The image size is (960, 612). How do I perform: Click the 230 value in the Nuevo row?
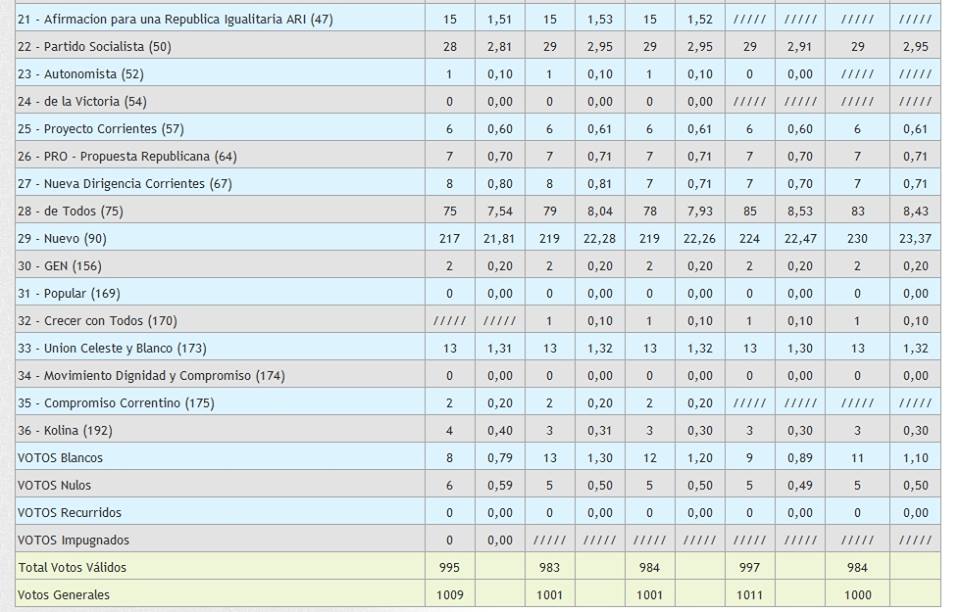point(857,239)
